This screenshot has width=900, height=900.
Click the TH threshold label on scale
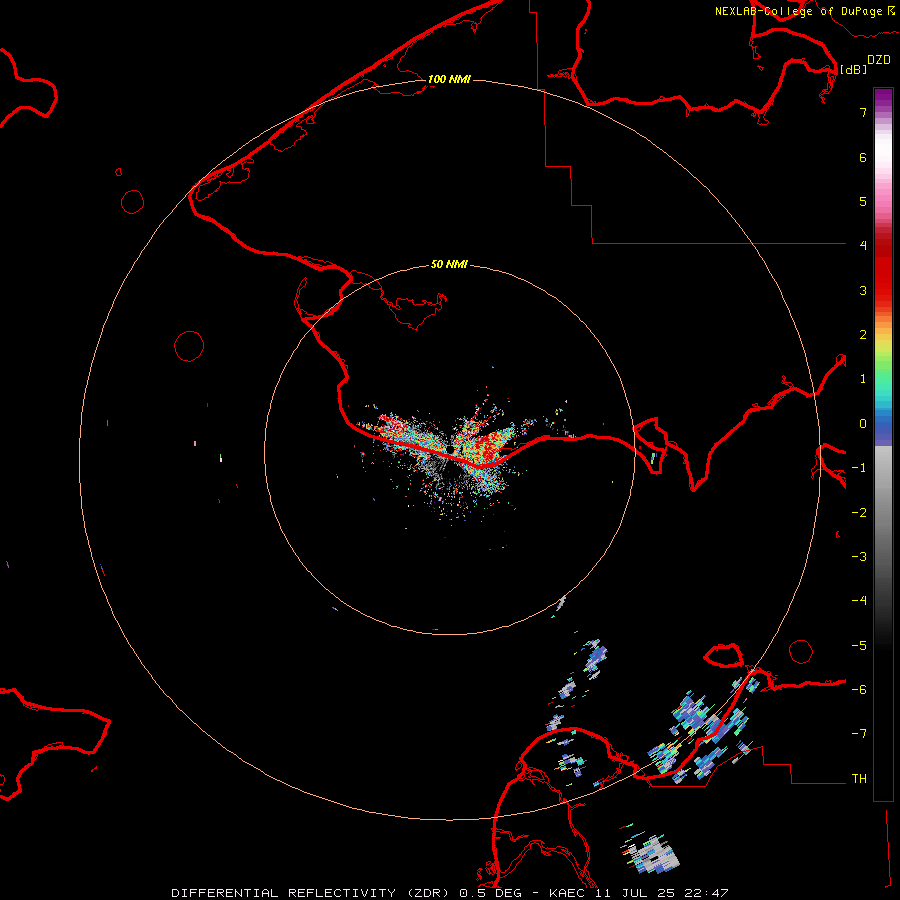point(859,779)
